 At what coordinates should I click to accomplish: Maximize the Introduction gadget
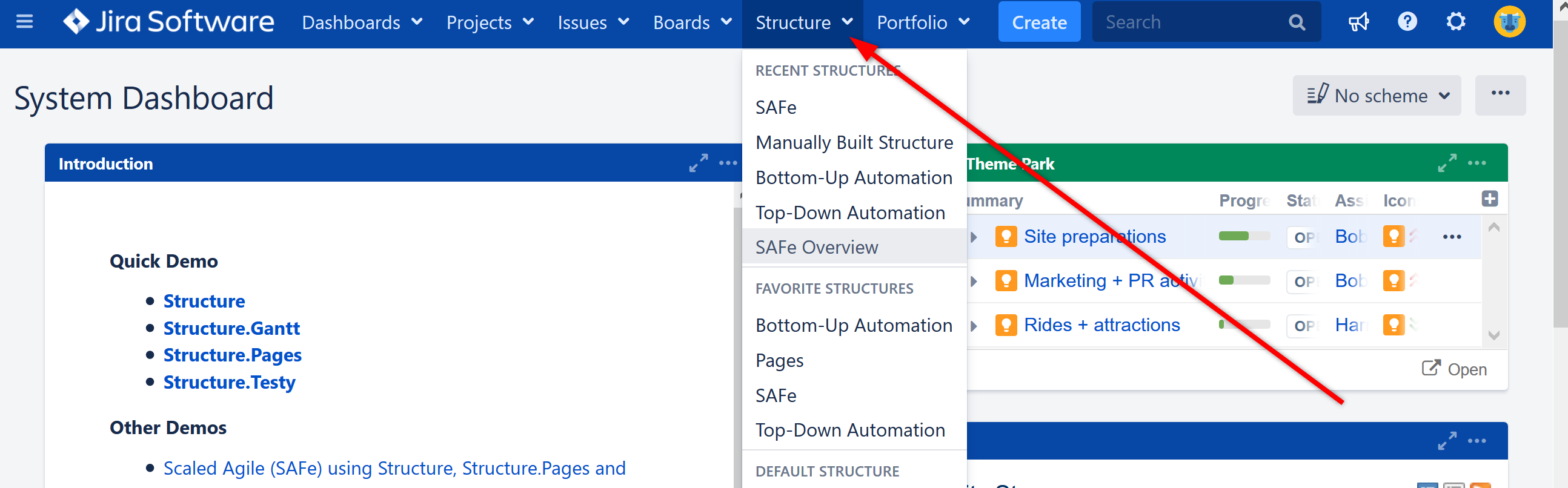click(698, 163)
